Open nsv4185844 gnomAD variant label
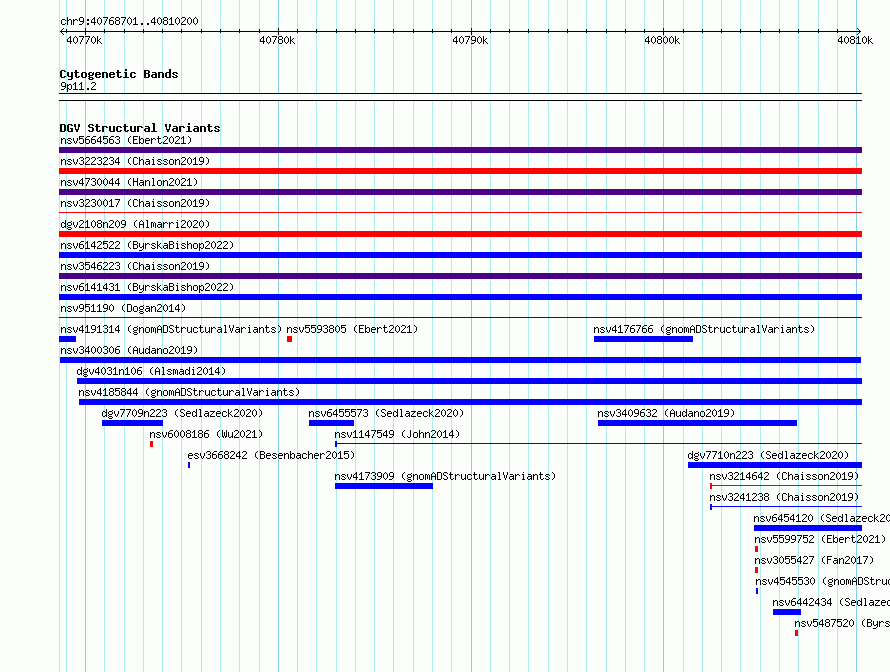 point(189,392)
